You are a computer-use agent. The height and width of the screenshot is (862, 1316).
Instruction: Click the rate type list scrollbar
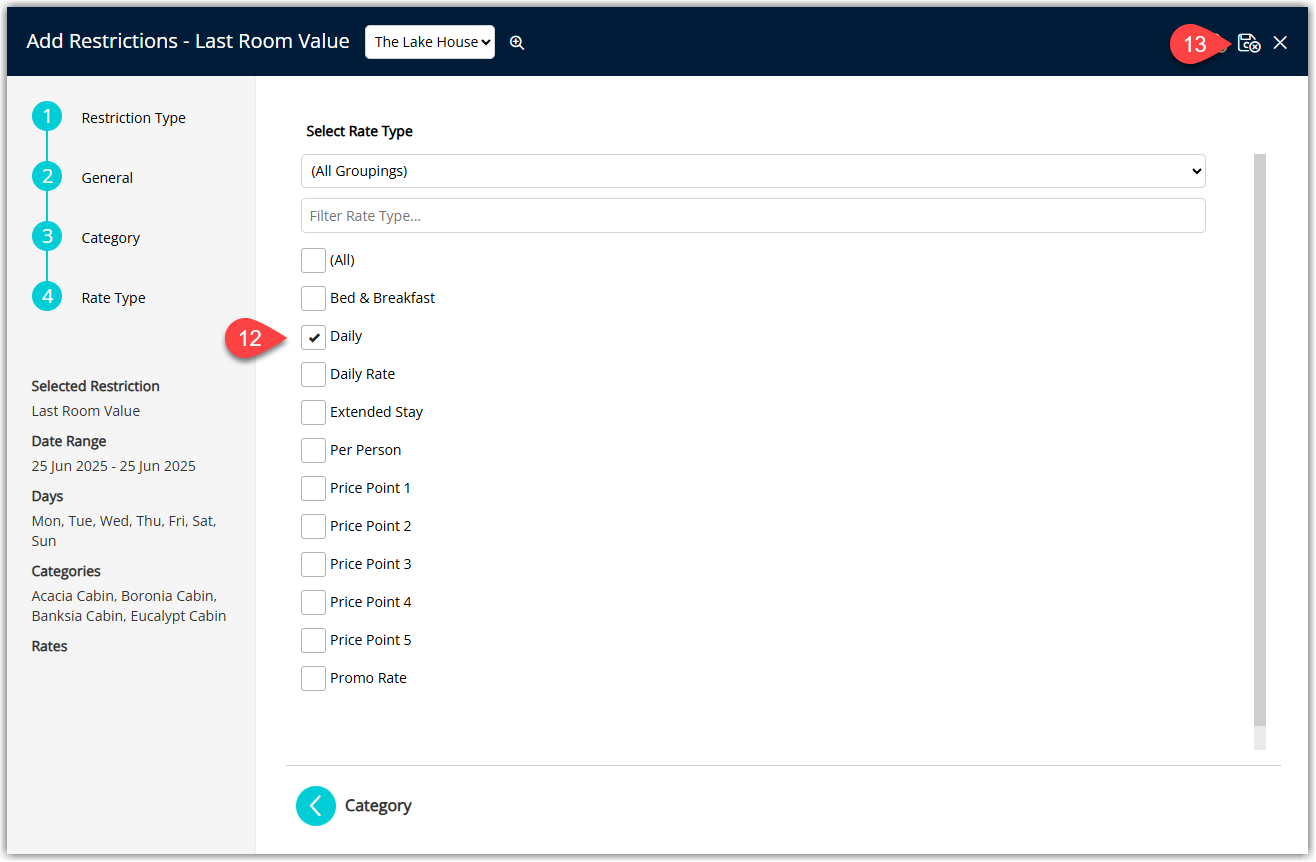pyautogui.click(x=1260, y=440)
